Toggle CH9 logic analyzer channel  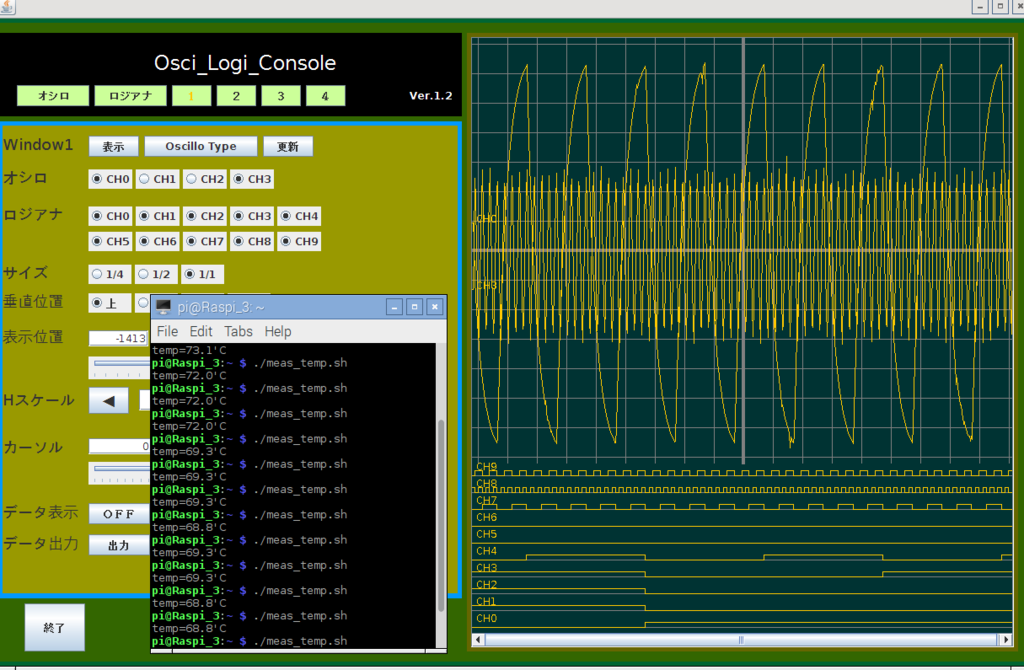tap(299, 241)
